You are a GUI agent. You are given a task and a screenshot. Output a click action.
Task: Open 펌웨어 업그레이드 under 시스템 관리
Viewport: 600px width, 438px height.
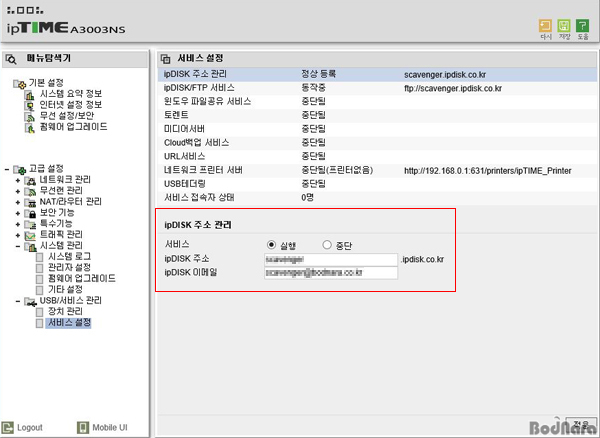tap(82, 278)
